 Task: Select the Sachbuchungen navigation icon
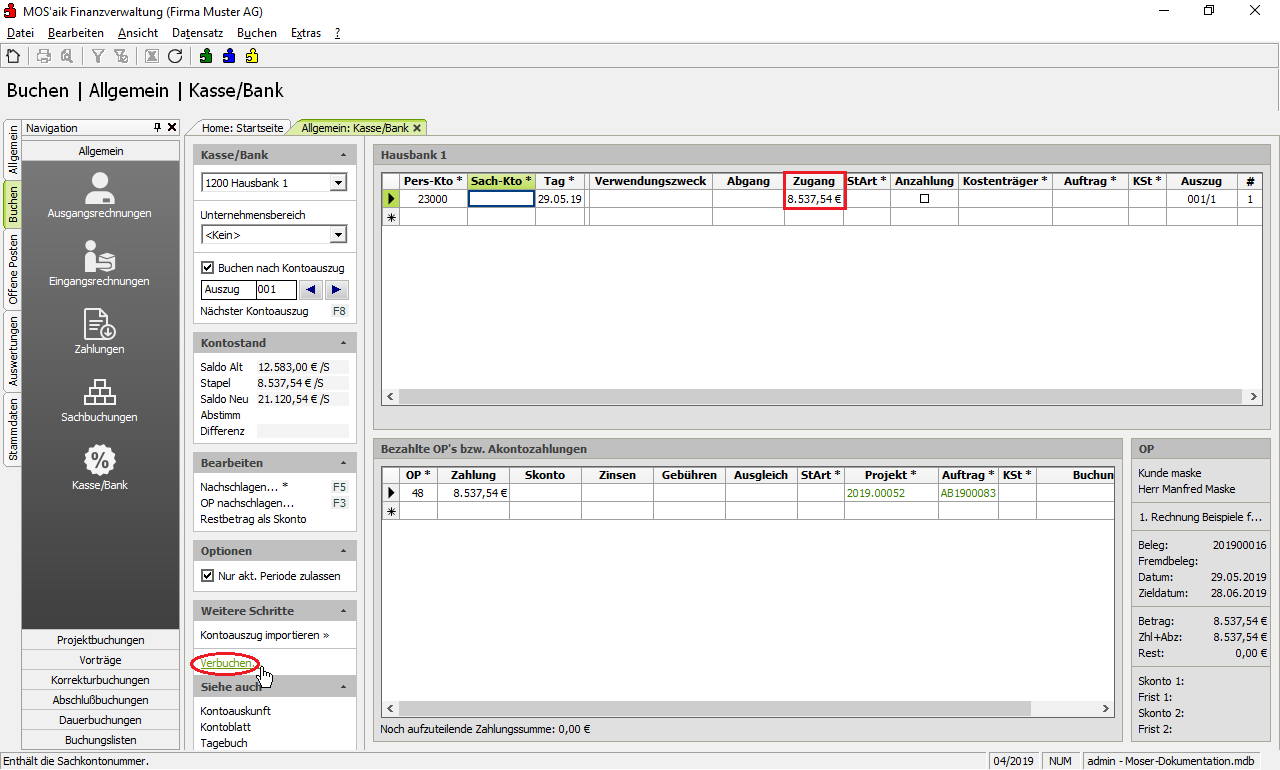point(99,399)
